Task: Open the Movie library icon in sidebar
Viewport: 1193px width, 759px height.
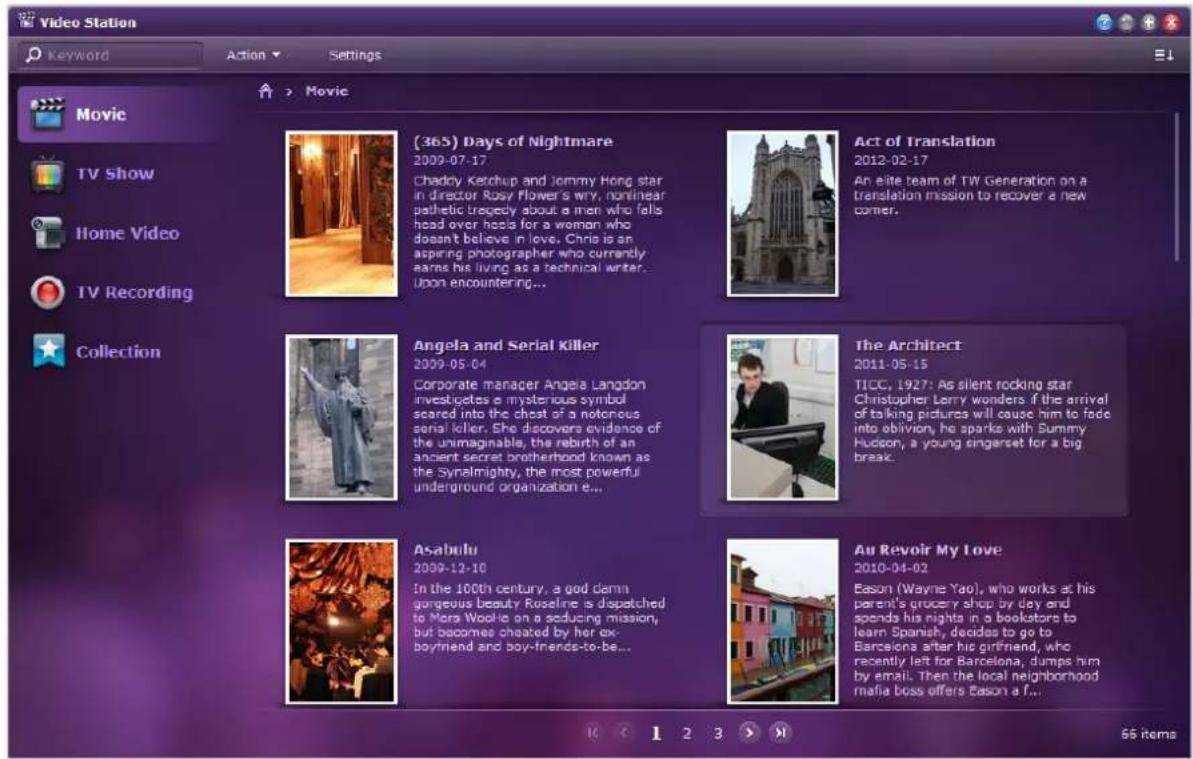Action: pos(47,114)
